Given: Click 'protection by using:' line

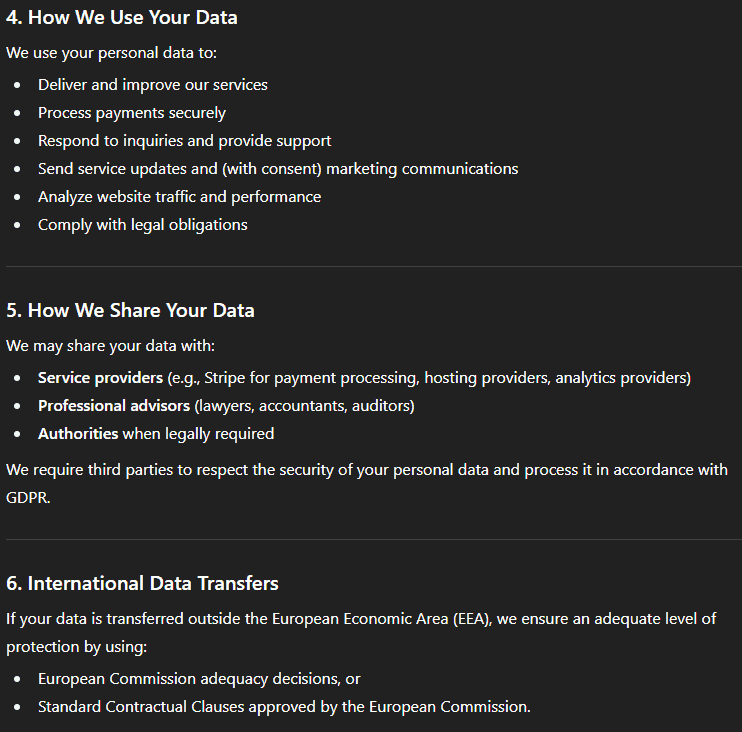Looking at the screenshot, I should [76, 646].
